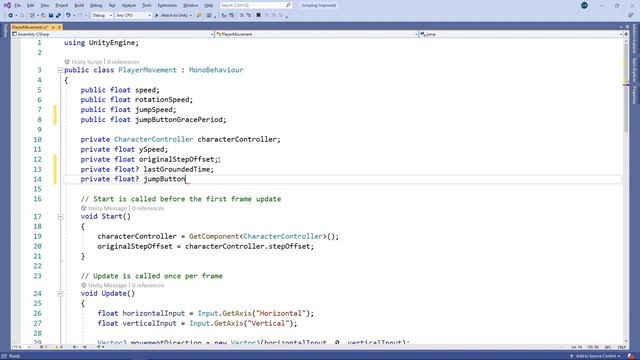This screenshot has width=640, height=360.
Task: Open the Window menu
Action: 190,5
